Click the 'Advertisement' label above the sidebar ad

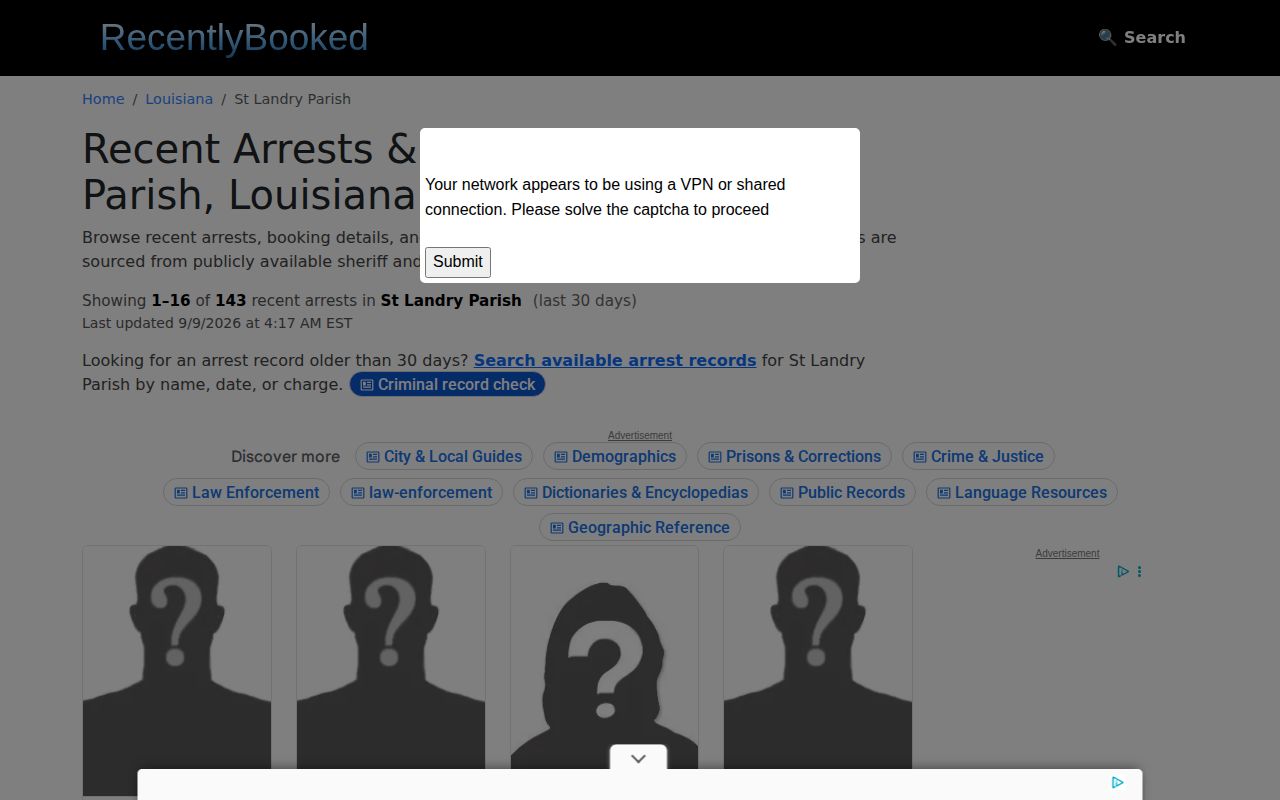tap(1067, 553)
